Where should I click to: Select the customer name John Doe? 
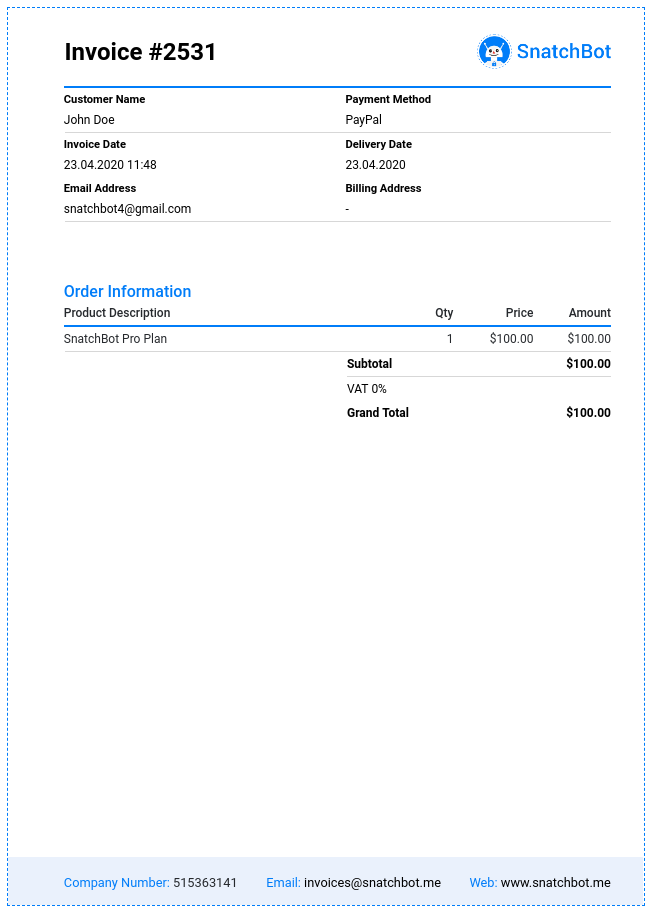pyautogui.click(x=89, y=120)
